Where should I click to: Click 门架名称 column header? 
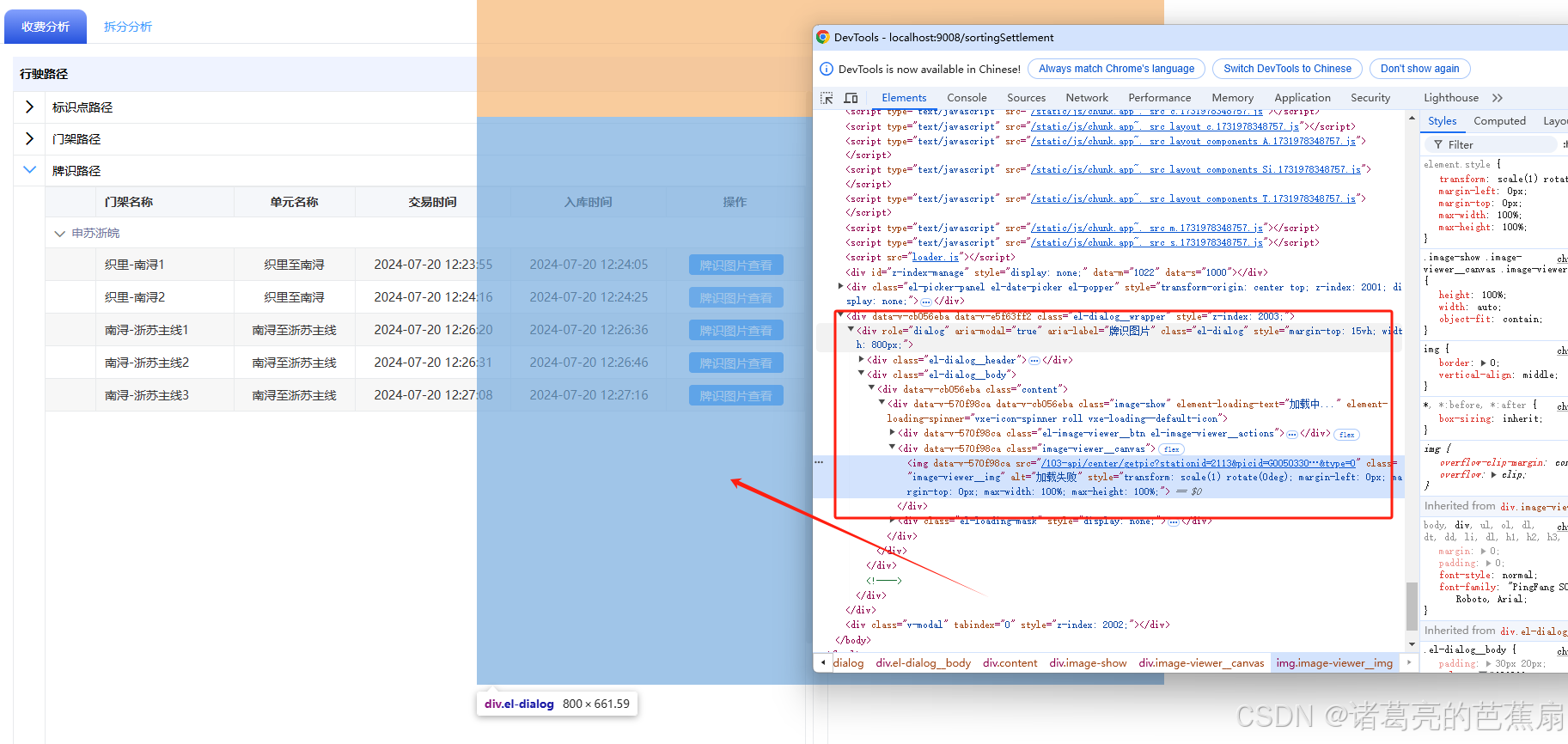coord(129,202)
